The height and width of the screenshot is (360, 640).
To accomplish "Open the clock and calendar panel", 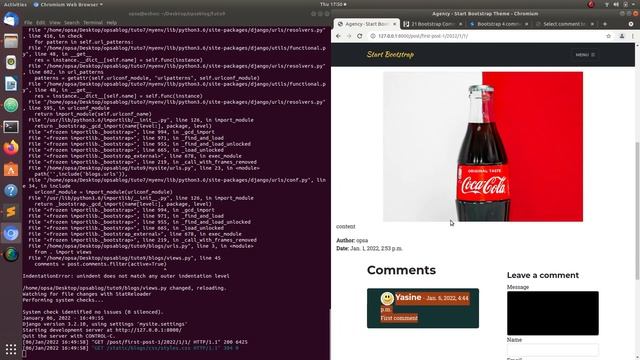I will [x=333, y=4].
